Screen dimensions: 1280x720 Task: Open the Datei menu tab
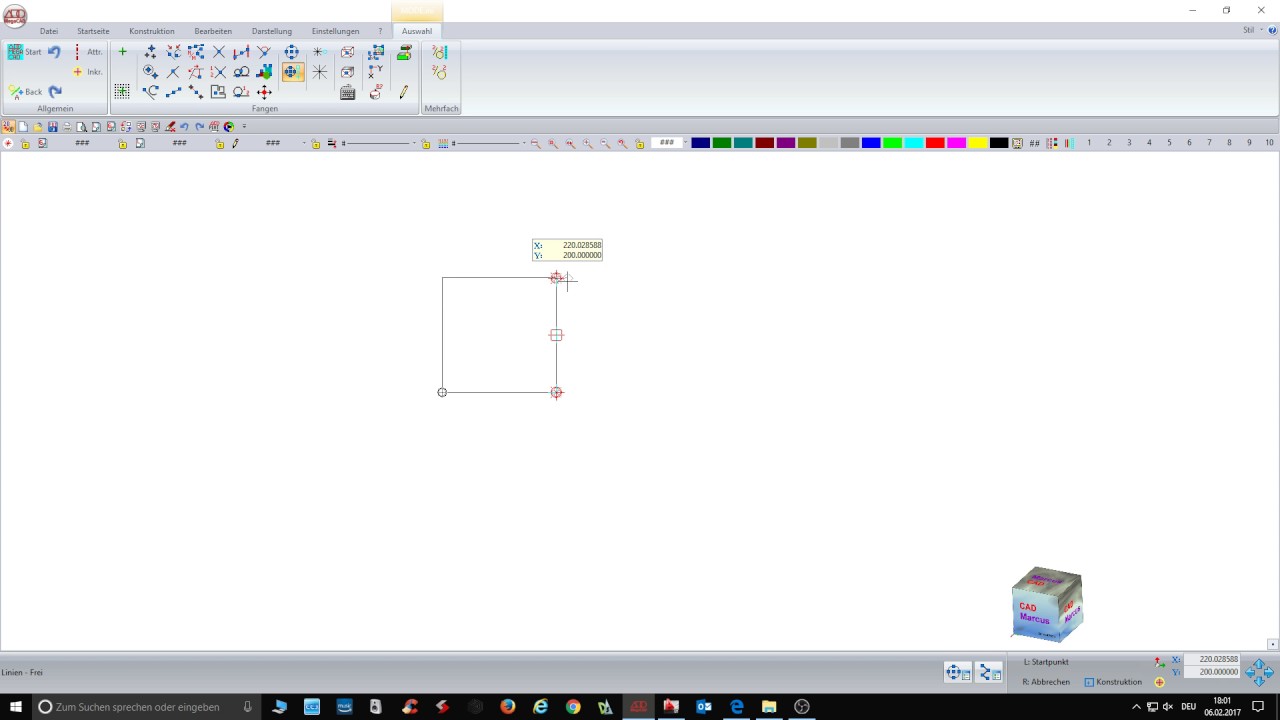[x=48, y=31]
